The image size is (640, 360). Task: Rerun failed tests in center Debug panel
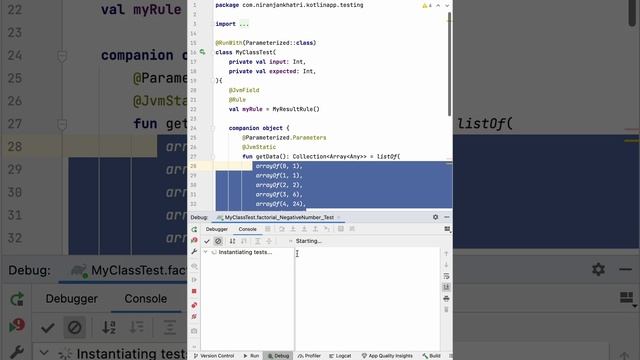[x=194, y=240]
